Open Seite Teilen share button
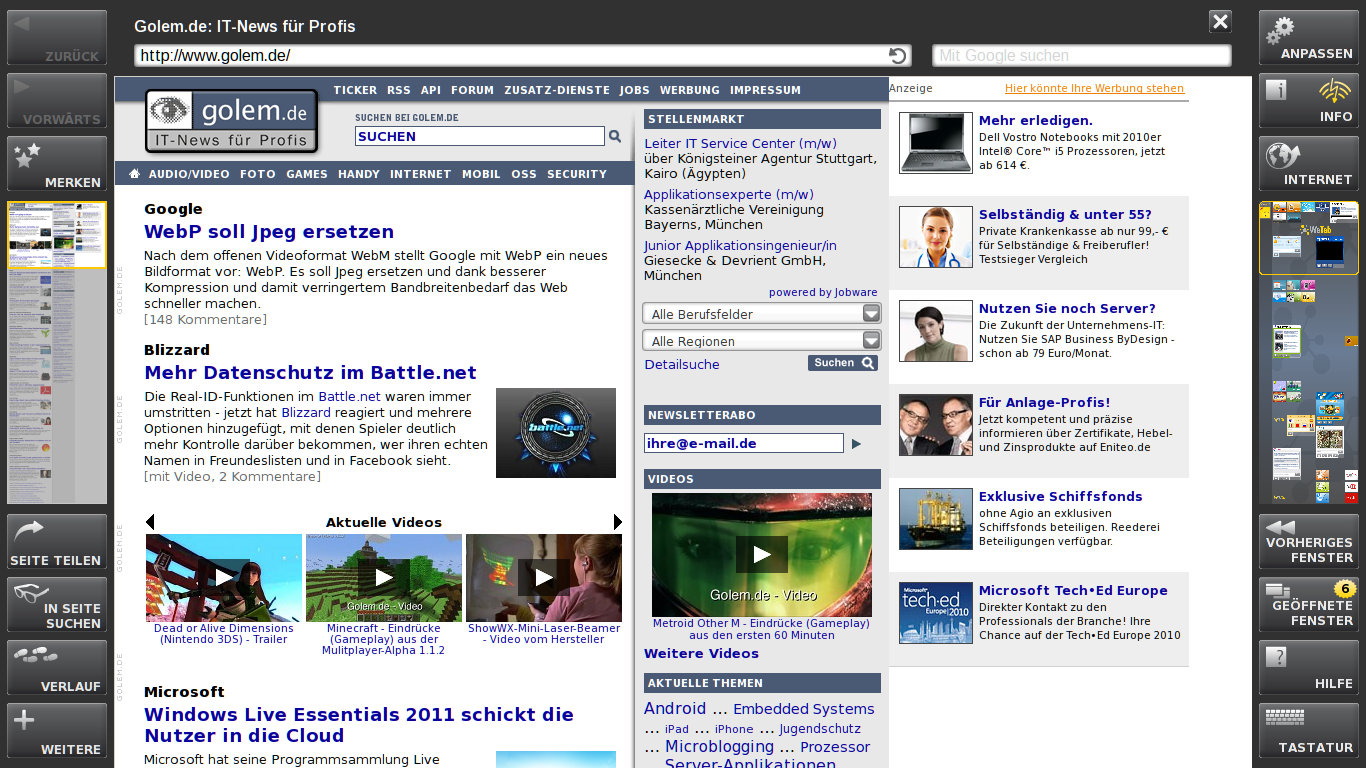Image resolution: width=1366 pixels, height=768 pixels. tap(57, 542)
